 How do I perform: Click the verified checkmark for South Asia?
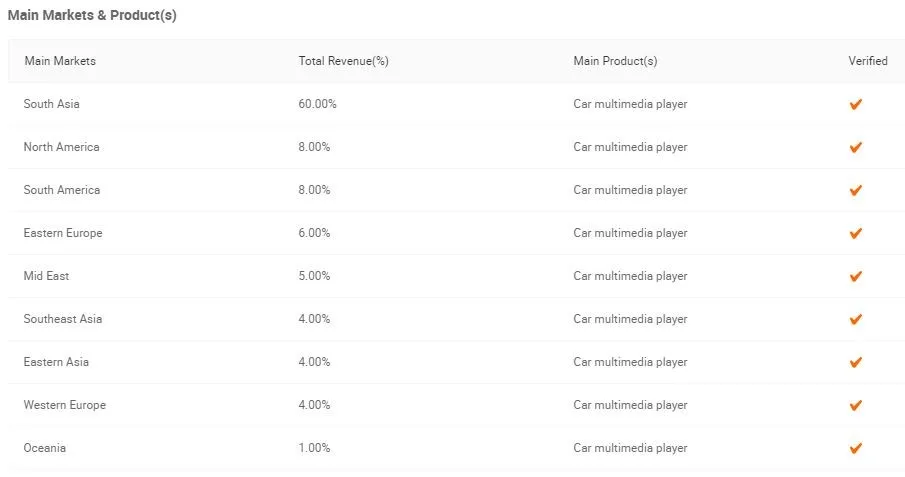pyautogui.click(x=855, y=104)
